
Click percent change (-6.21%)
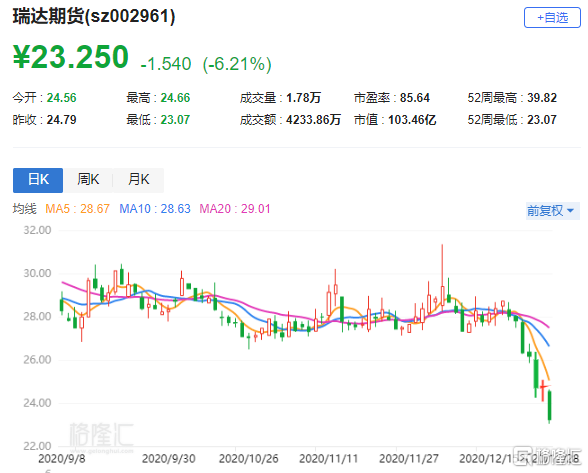[237, 64]
